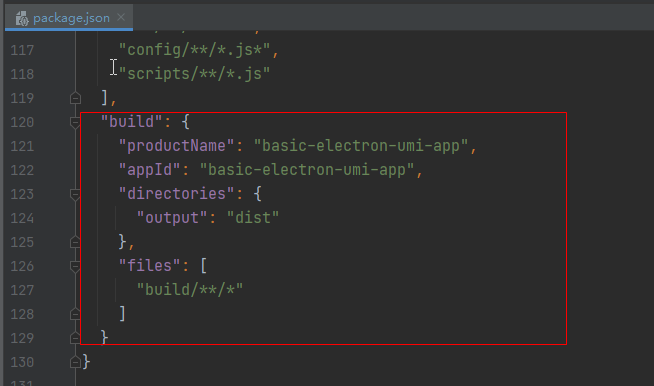Click fold end marker on line 130
654x386 pixels.
[x=75, y=362]
